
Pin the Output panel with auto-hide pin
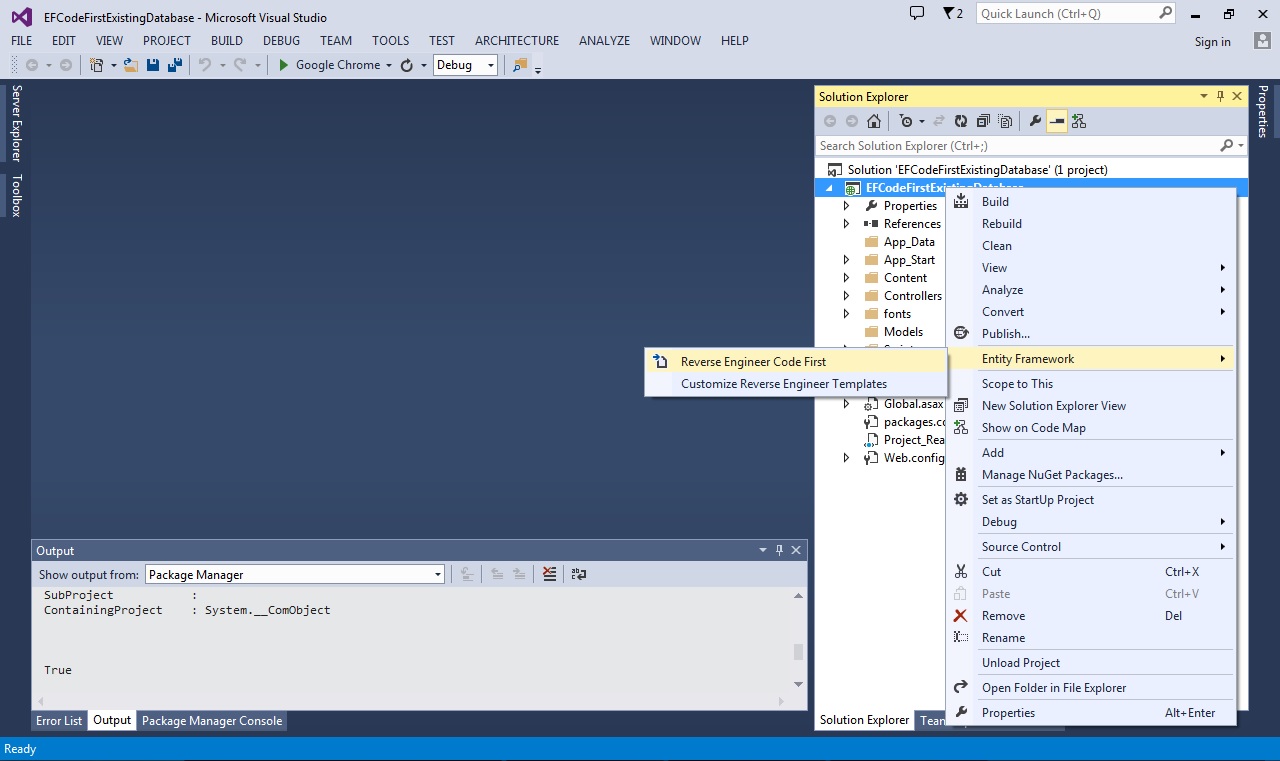click(780, 550)
